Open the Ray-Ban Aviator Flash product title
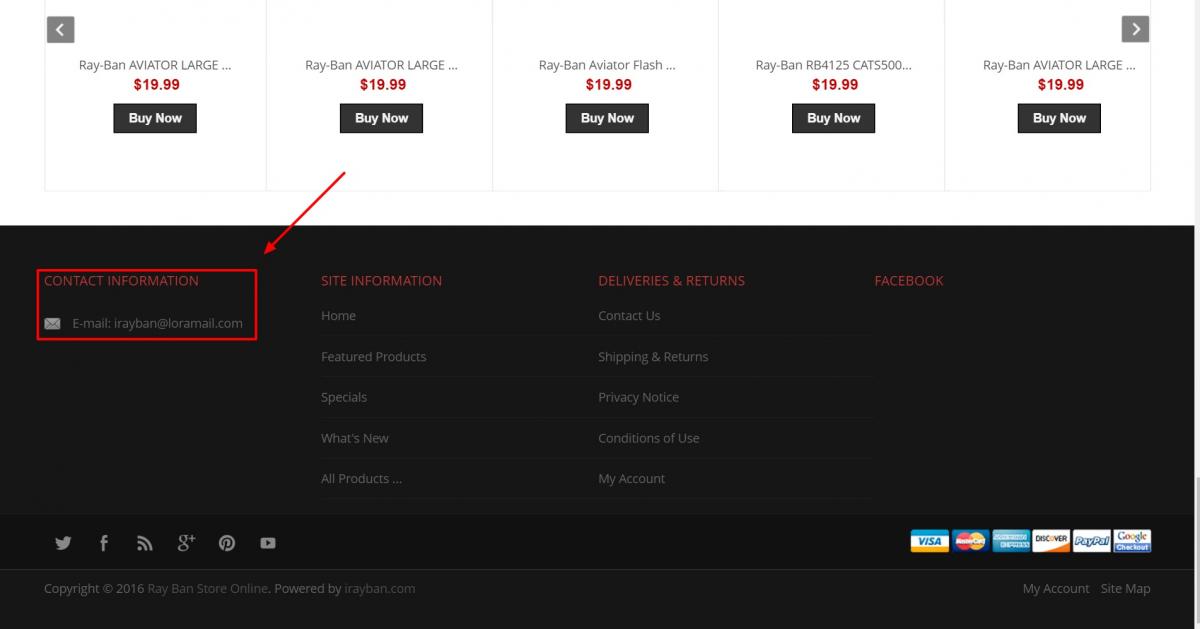The height and width of the screenshot is (629, 1200). pyautogui.click(x=607, y=65)
